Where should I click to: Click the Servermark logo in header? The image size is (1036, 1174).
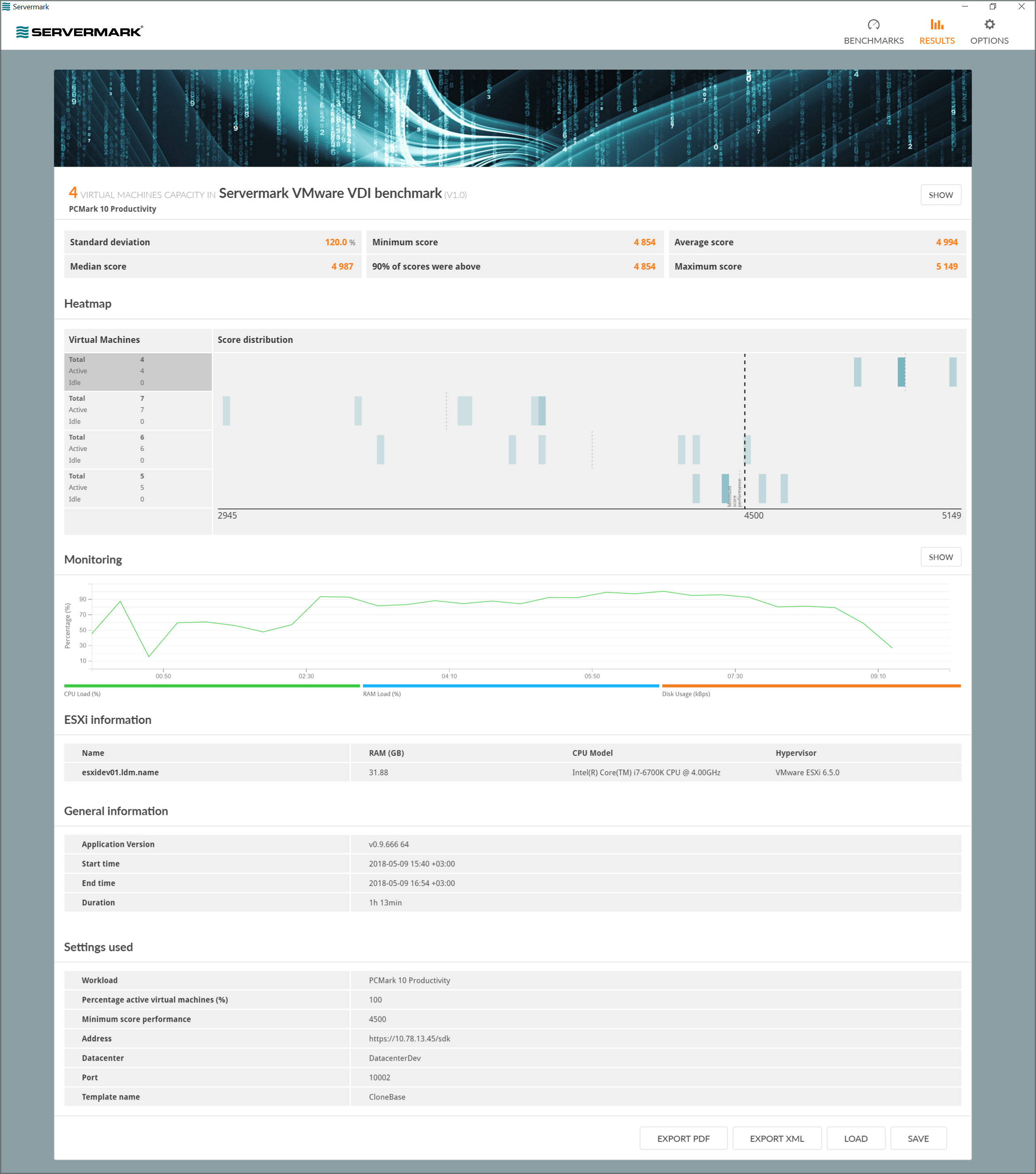79,32
